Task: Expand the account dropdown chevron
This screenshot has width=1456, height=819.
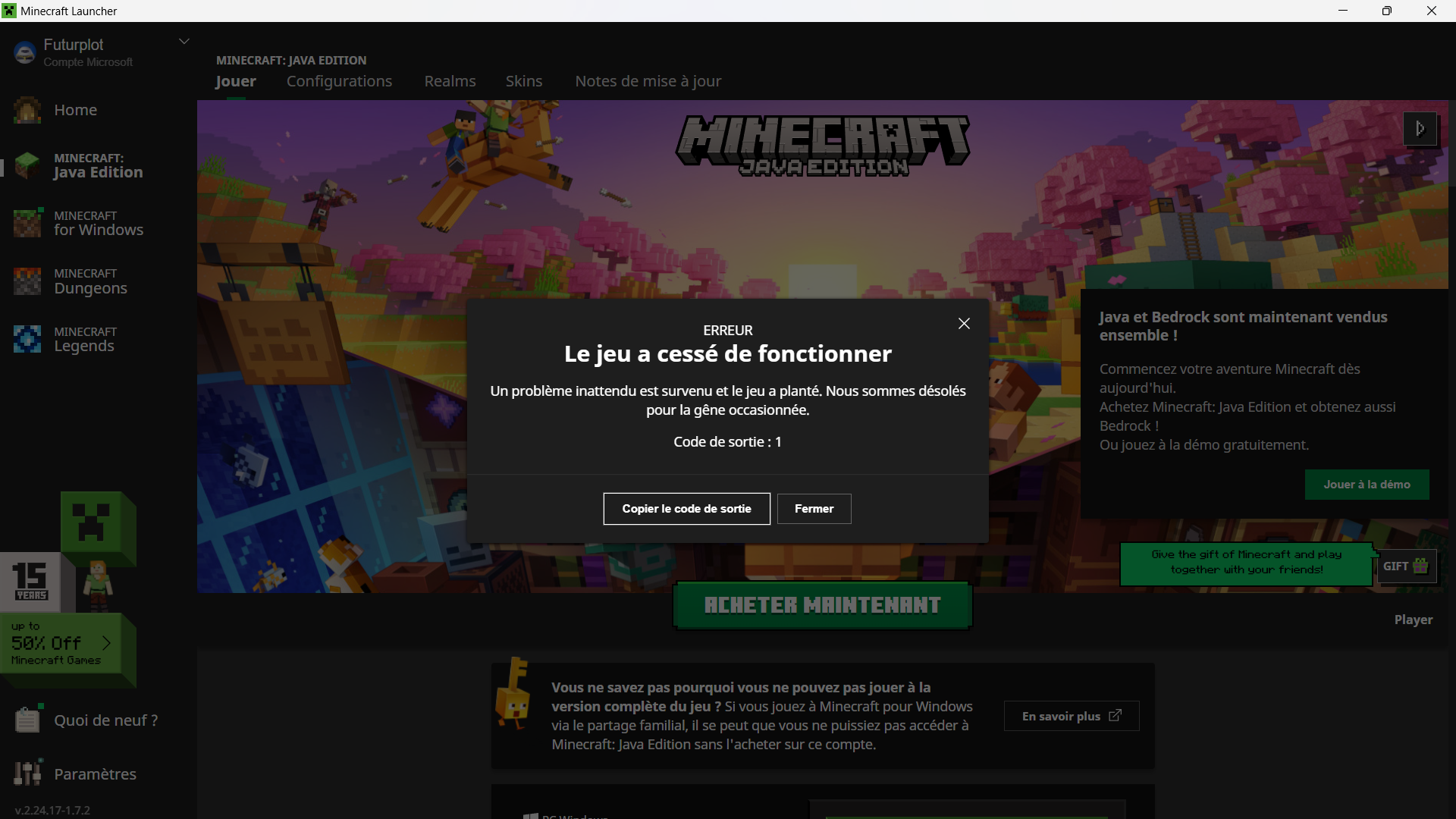Action: pyautogui.click(x=184, y=41)
